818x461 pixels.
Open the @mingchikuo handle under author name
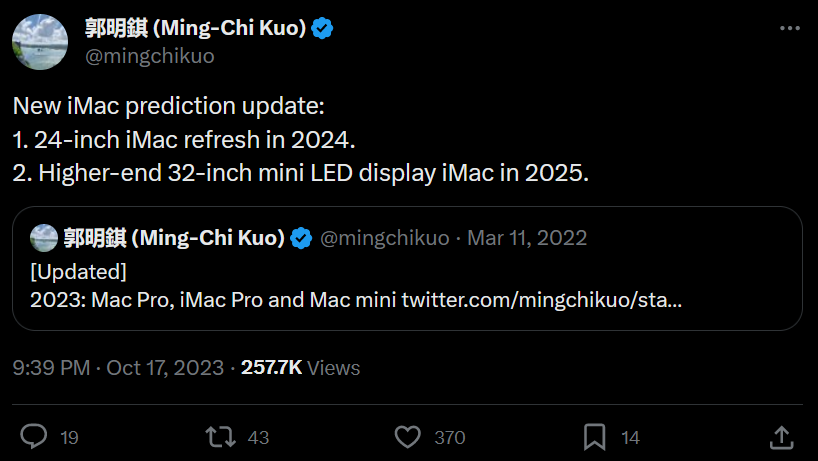click(149, 56)
